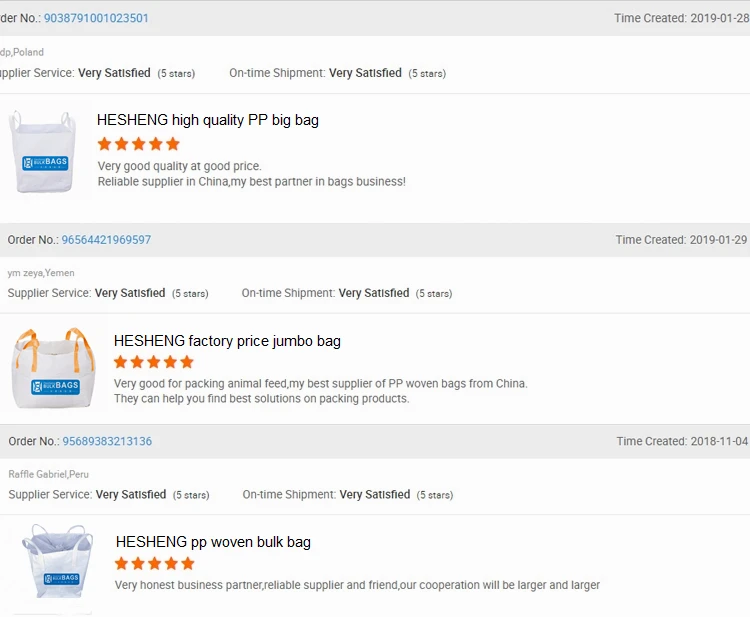This screenshot has width=750, height=617.
Task: Click star rating under PP big bag
Action: [138, 144]
